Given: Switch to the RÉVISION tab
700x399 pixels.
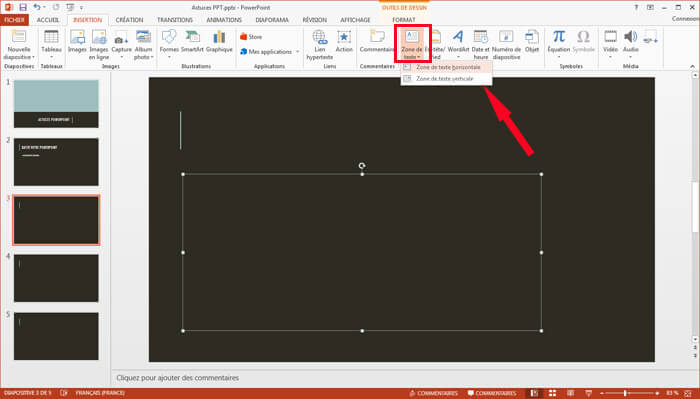Looking at the screenshot, I should point(315,20).
